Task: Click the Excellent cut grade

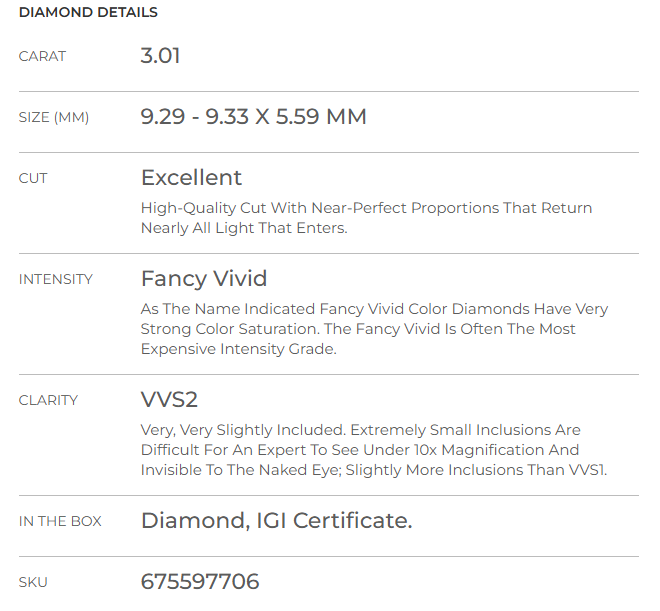Action: pyautogui.click(x=191, y=177)
